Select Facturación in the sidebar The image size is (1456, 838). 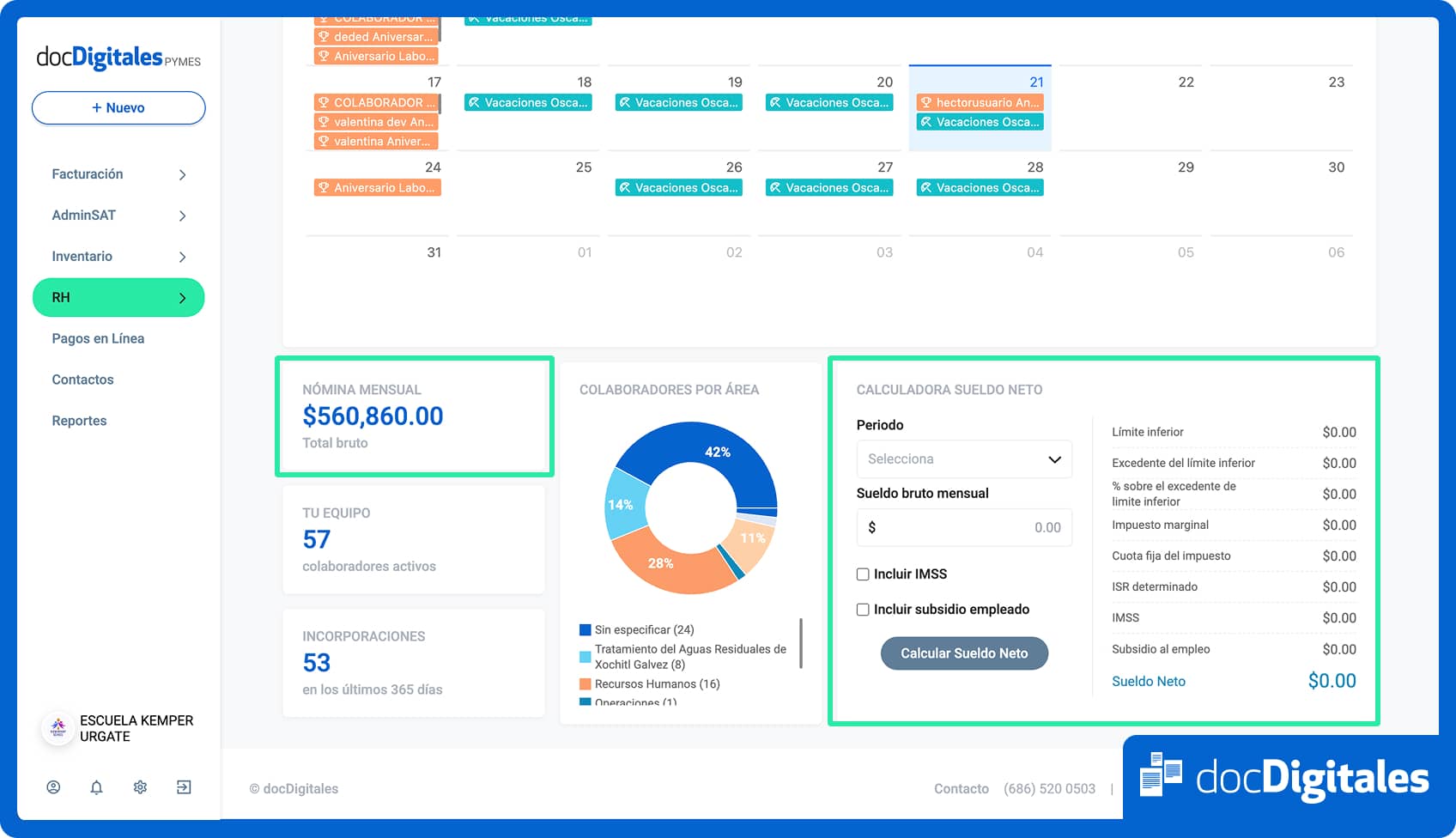(x=88, y=173)
